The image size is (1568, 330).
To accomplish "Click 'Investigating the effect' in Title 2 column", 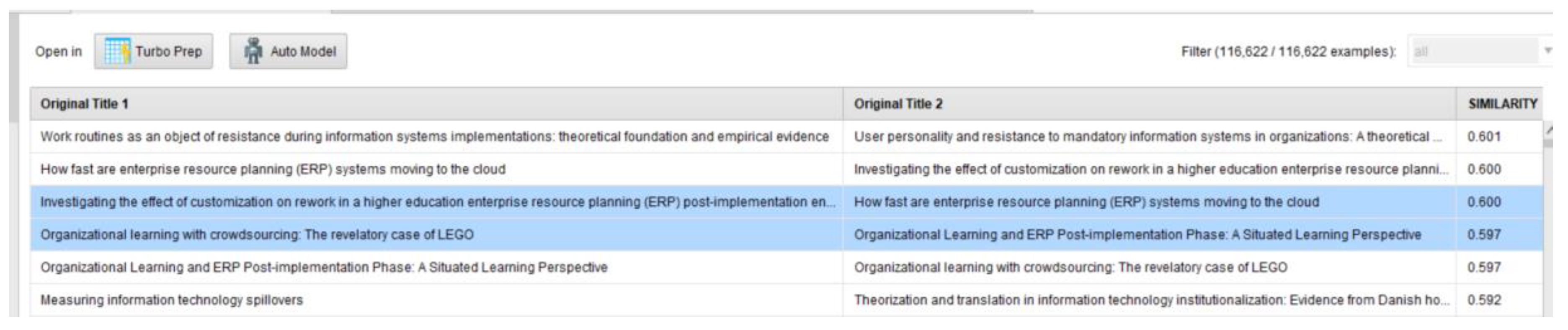I will pyautogui.click(x=1150, y=169).
